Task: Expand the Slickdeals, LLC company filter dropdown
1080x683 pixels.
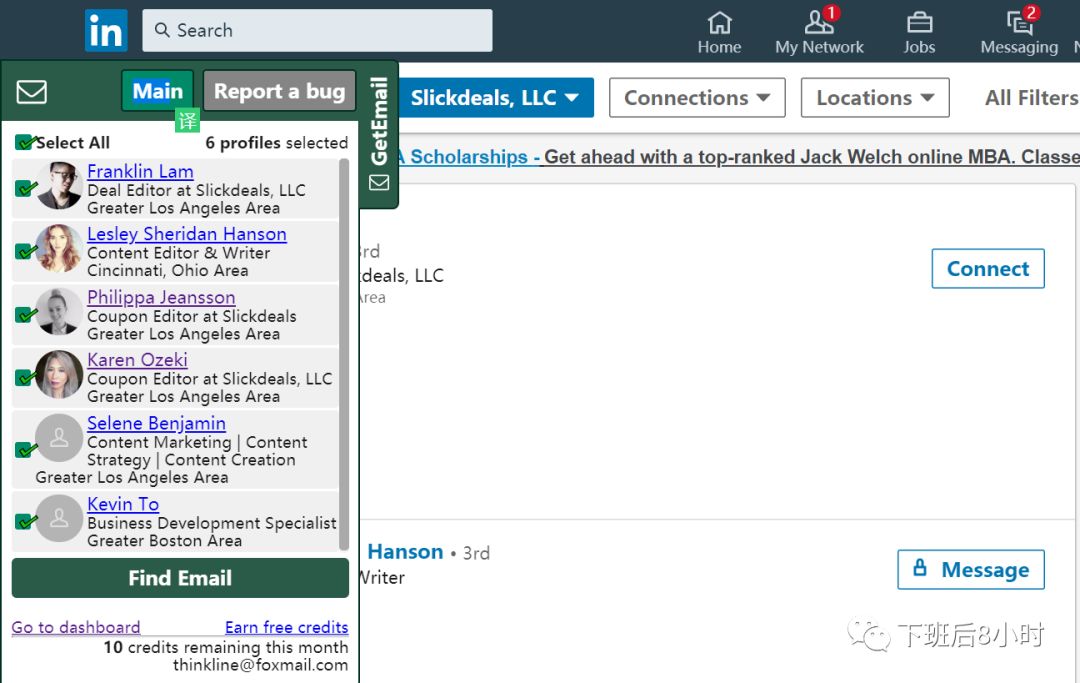Action: click(495, 98)
